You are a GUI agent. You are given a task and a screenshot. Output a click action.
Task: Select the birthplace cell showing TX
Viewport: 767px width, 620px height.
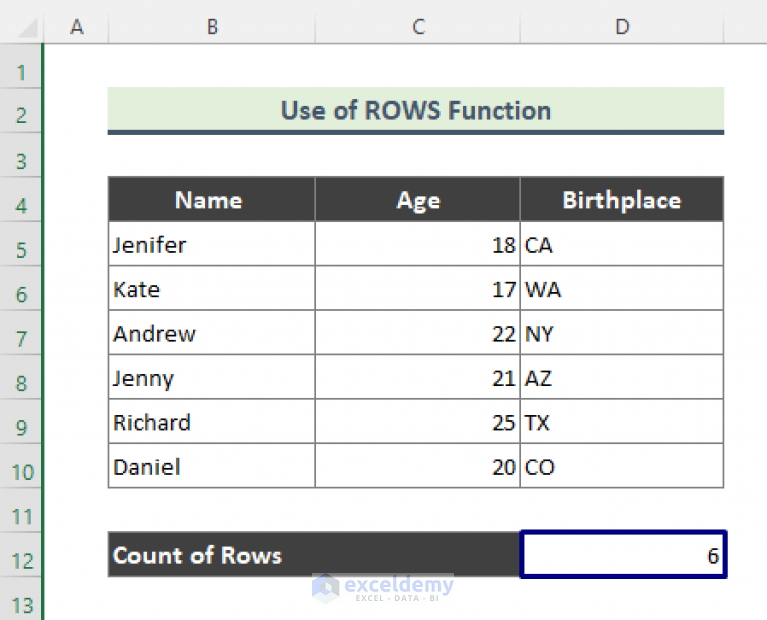(x=622, y=422)
